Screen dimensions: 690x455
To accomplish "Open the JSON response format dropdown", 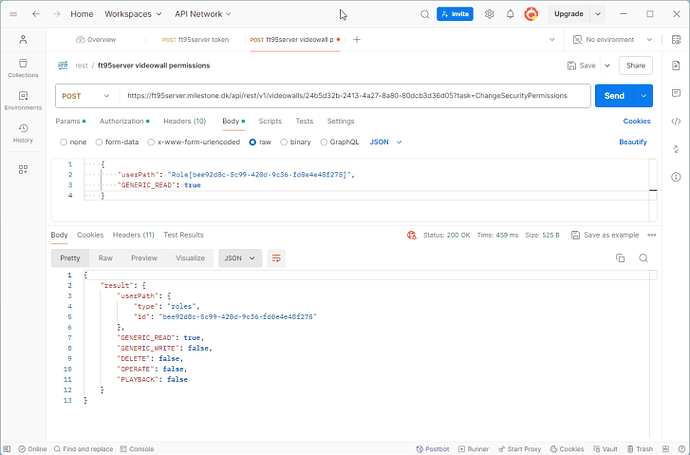I will click(x=240, y=257).
